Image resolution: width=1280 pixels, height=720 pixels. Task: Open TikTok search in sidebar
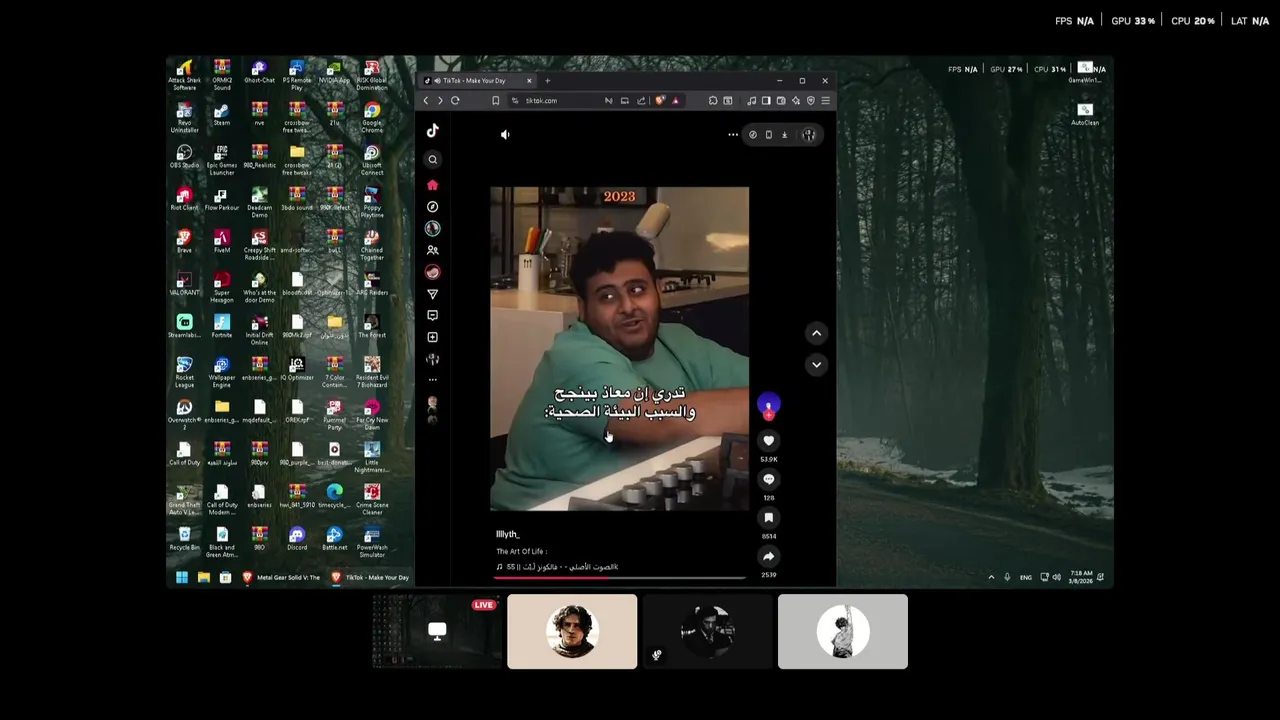pyautogui.click(x=432, y=159)
